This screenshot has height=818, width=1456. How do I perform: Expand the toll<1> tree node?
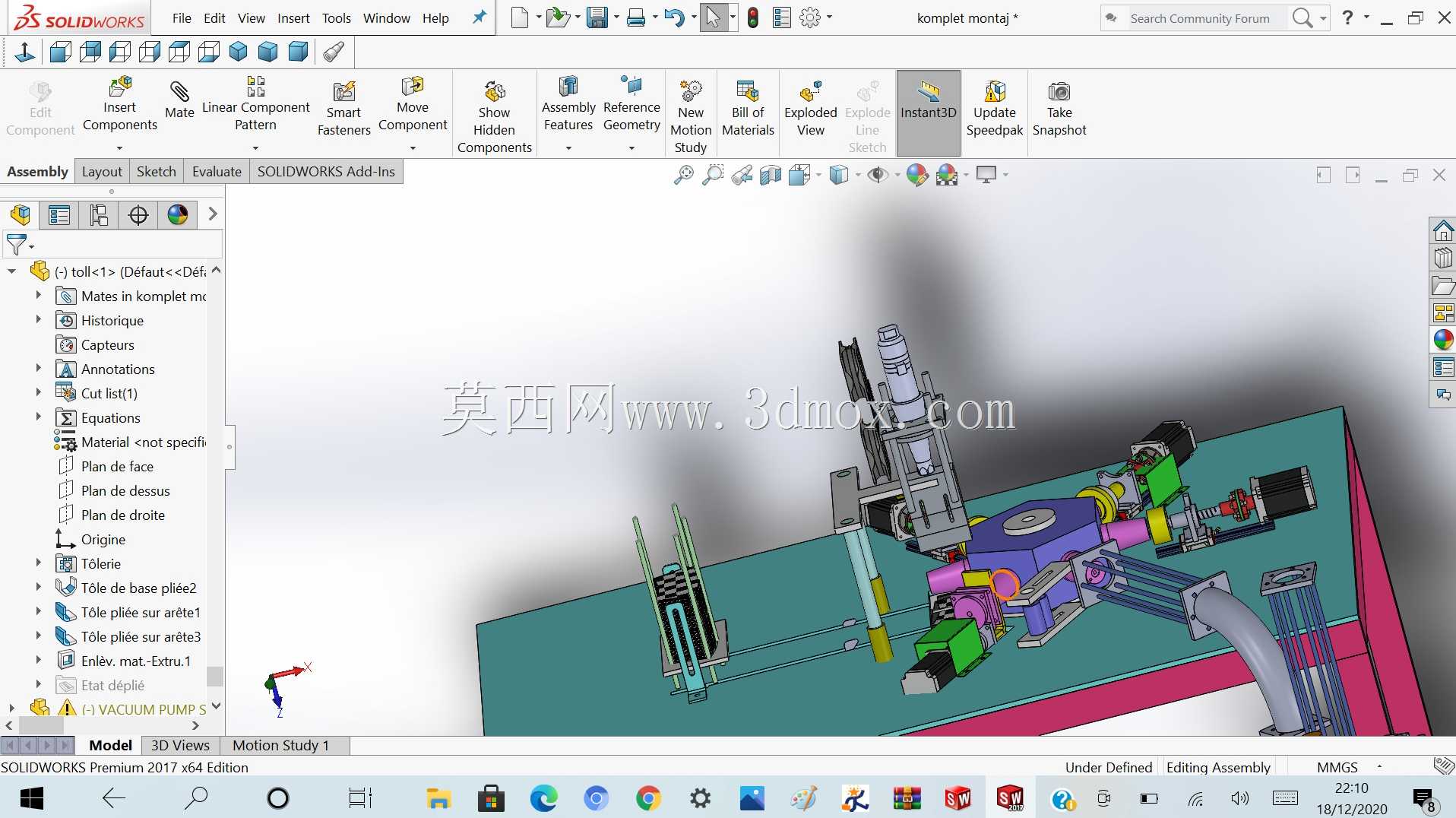[x=11, y=271]
